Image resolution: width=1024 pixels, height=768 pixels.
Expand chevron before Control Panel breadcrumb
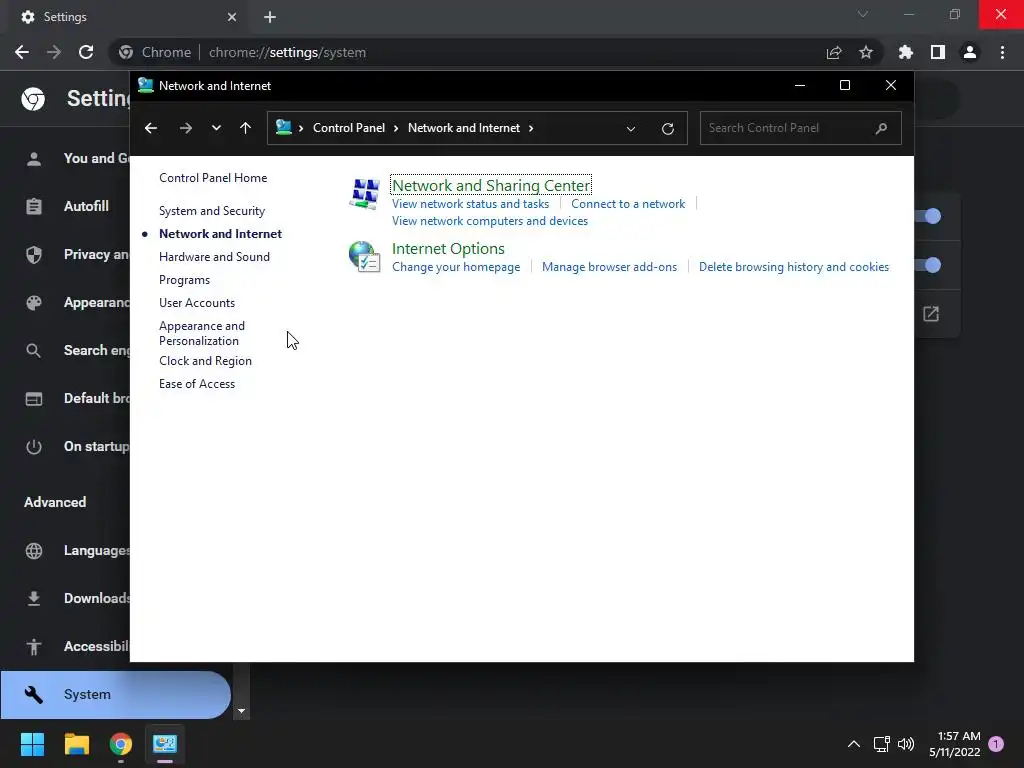click(301, 128)
